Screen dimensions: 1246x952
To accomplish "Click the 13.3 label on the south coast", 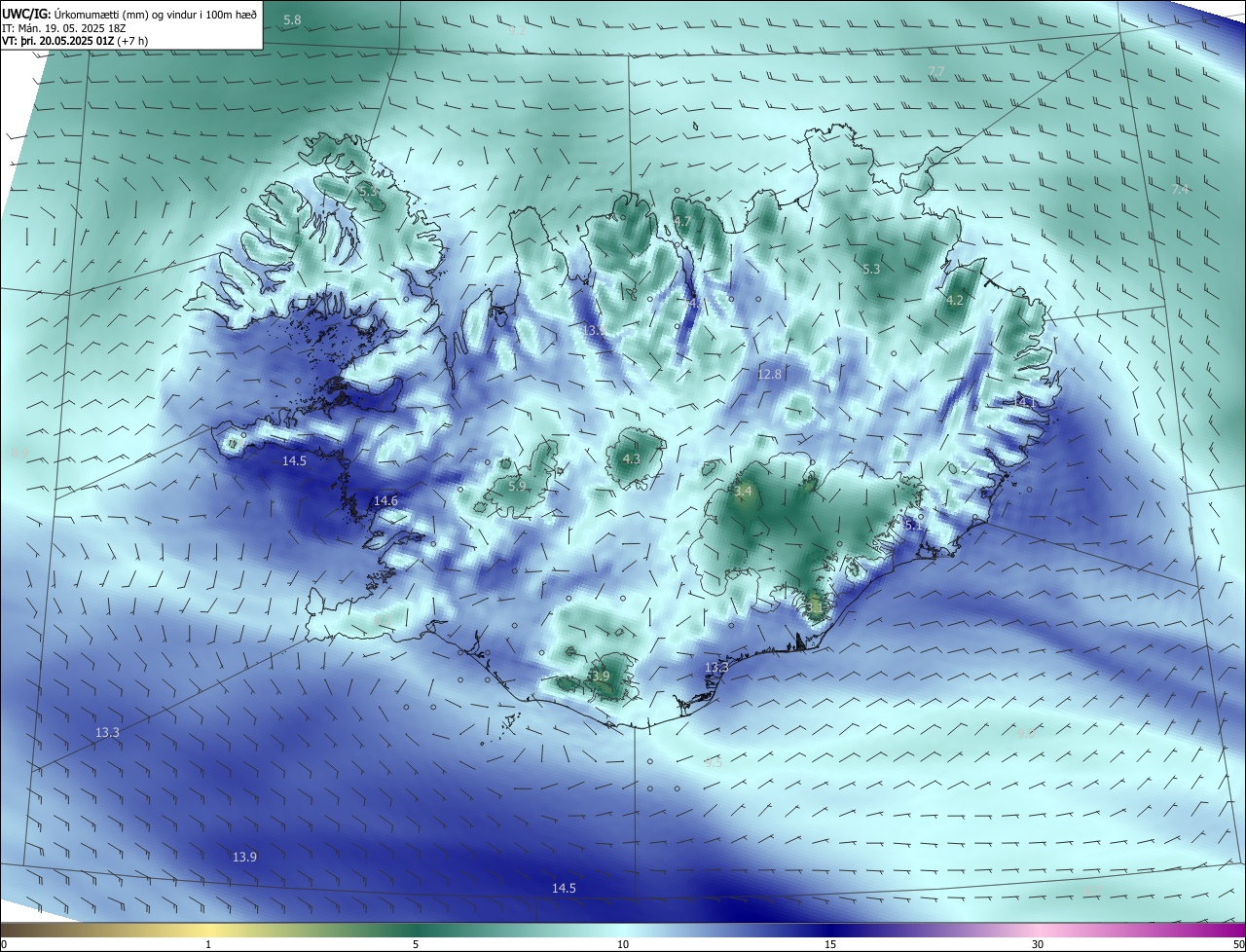I will (x=716, y=667).
